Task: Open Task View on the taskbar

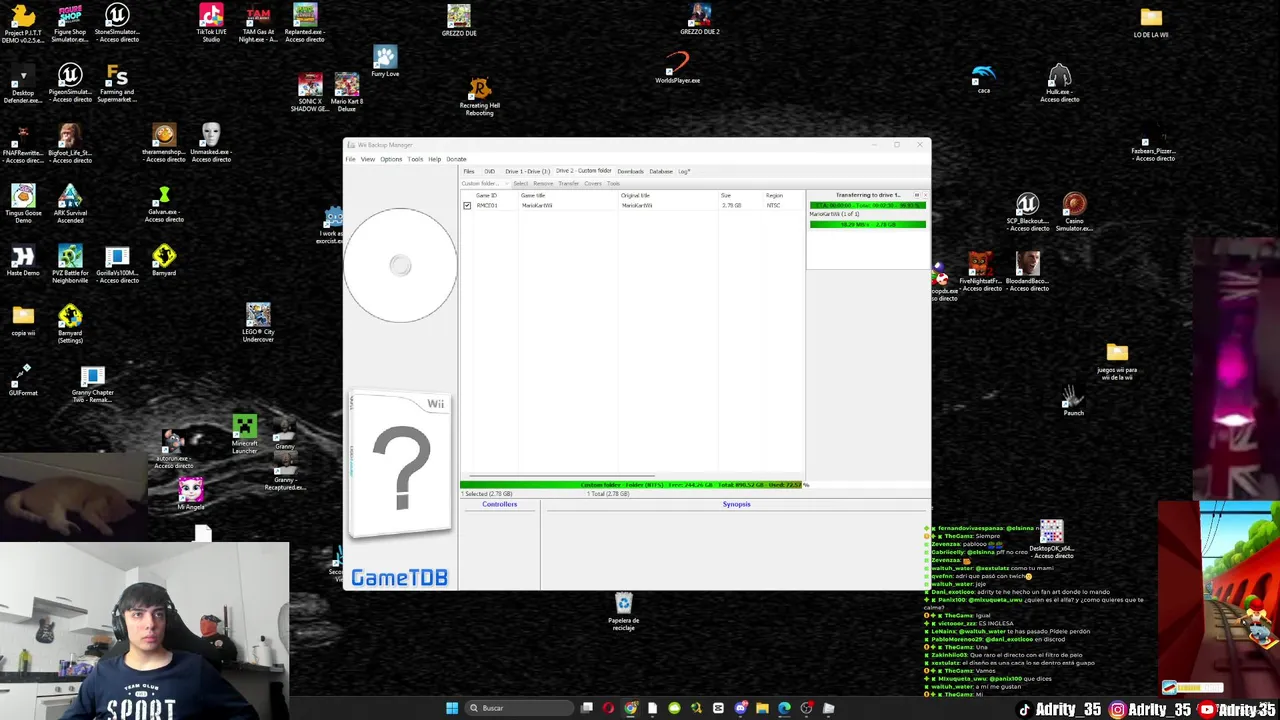Action: 587,708
